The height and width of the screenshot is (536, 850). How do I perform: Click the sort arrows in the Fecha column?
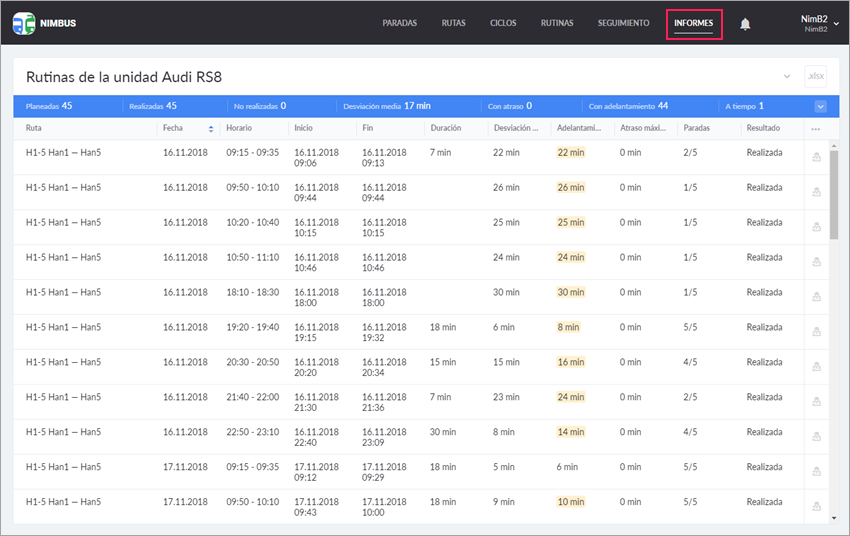coord(210,129)
